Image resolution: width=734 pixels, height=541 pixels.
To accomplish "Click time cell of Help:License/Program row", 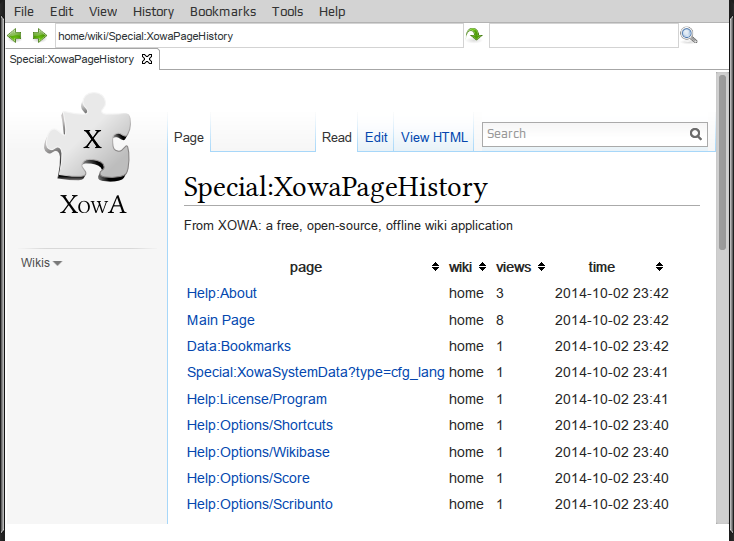I will tap(611, 399).
